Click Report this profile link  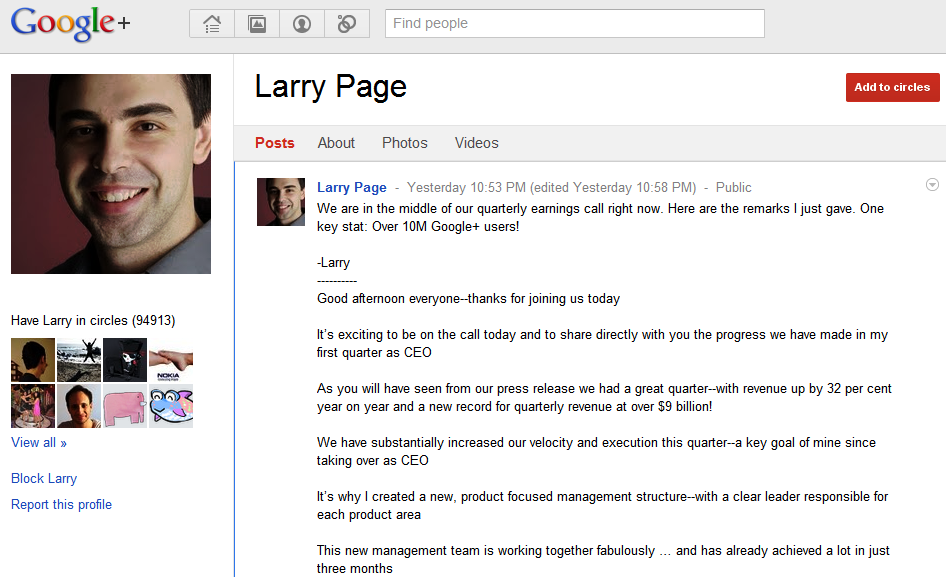(62, 505)
